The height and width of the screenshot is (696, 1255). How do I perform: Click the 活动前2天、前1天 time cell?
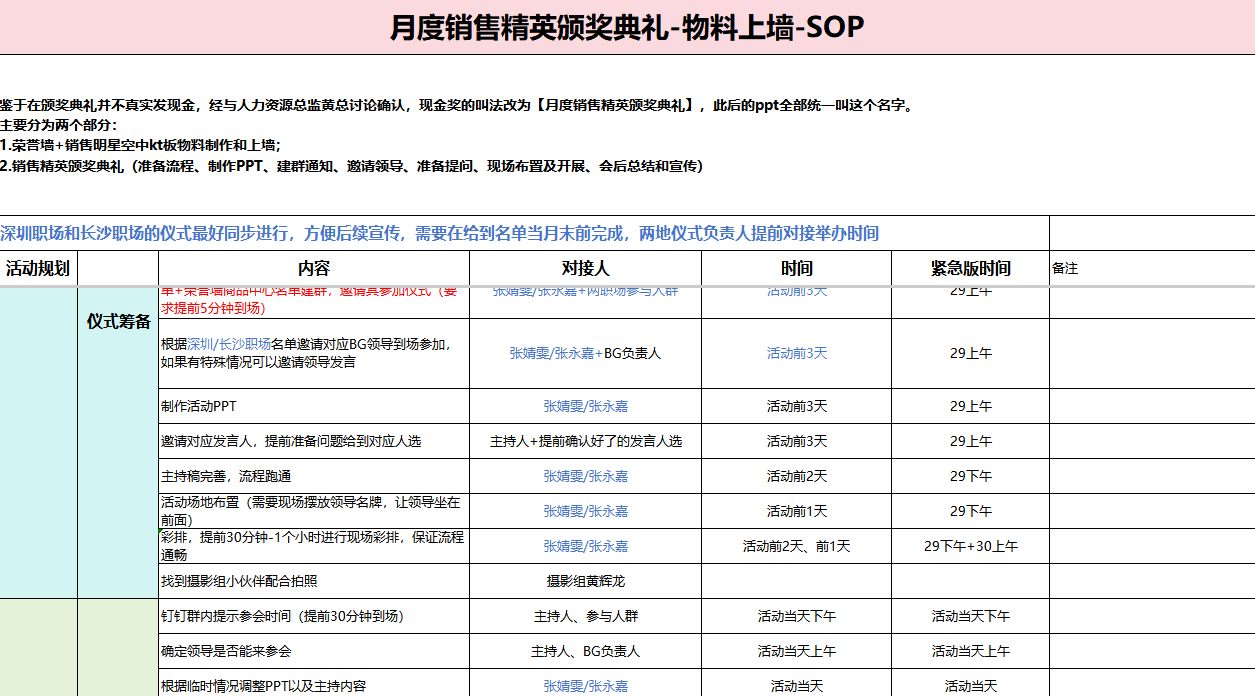coord(796,546)
